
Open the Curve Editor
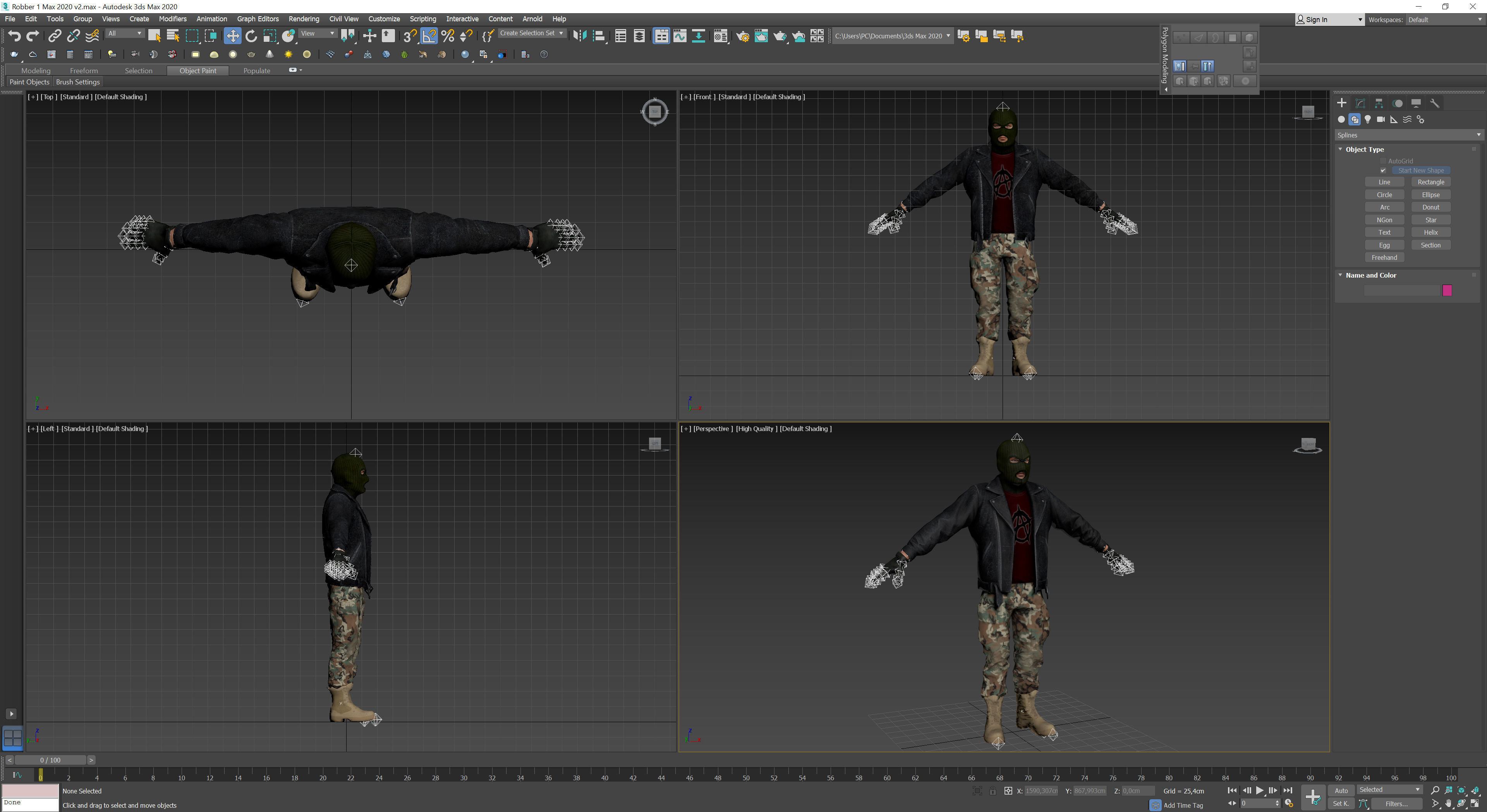pos(680,36)
